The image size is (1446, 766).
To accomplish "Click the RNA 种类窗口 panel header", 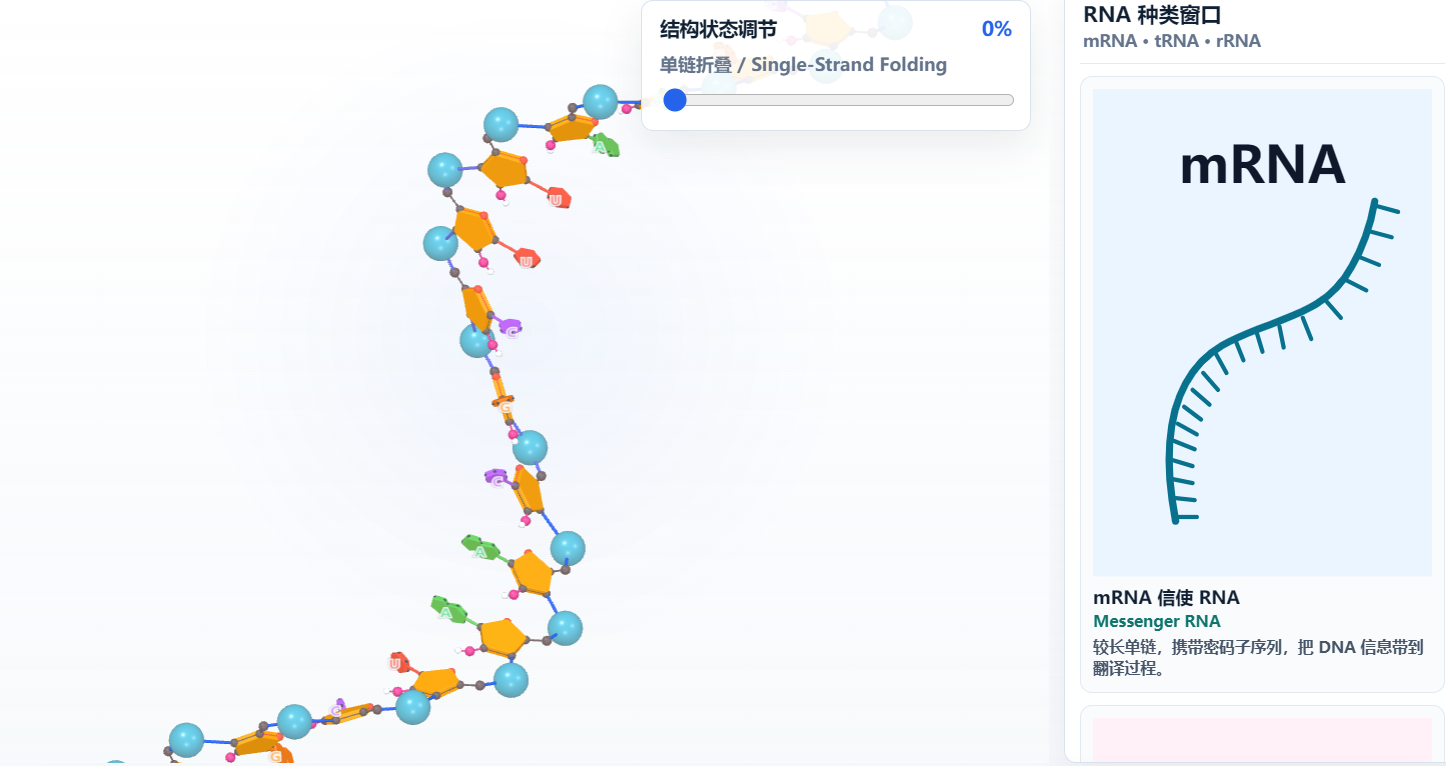I will 1152,15.
